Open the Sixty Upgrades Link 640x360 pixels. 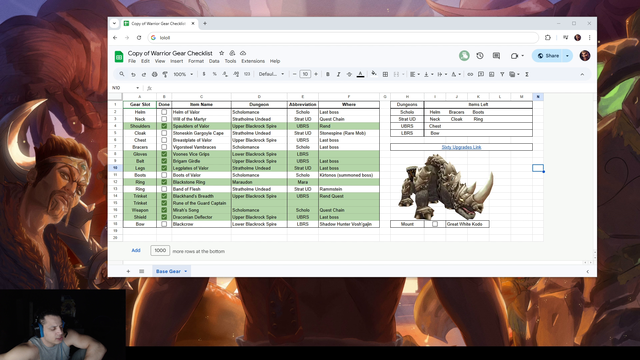(461, 147)
